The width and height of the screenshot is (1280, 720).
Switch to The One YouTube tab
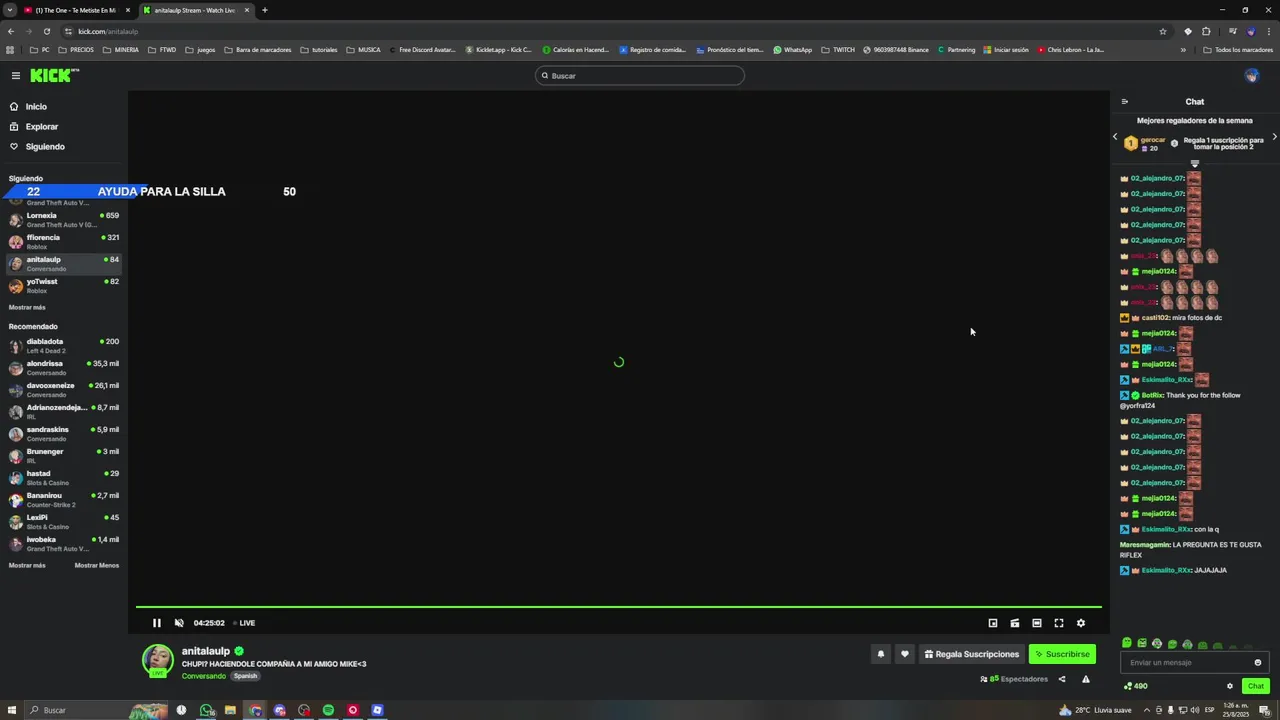coord(76,10)
